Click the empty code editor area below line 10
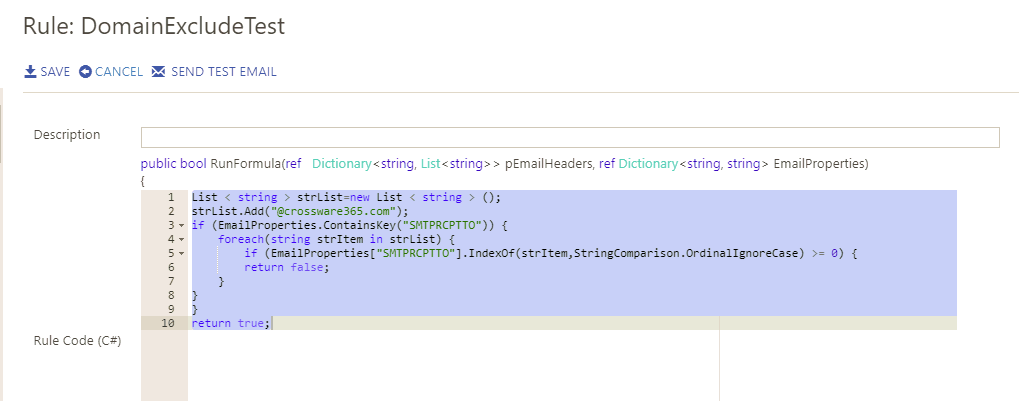The image size is (1019, 401). pyautogui.click(x=572, y=365)
